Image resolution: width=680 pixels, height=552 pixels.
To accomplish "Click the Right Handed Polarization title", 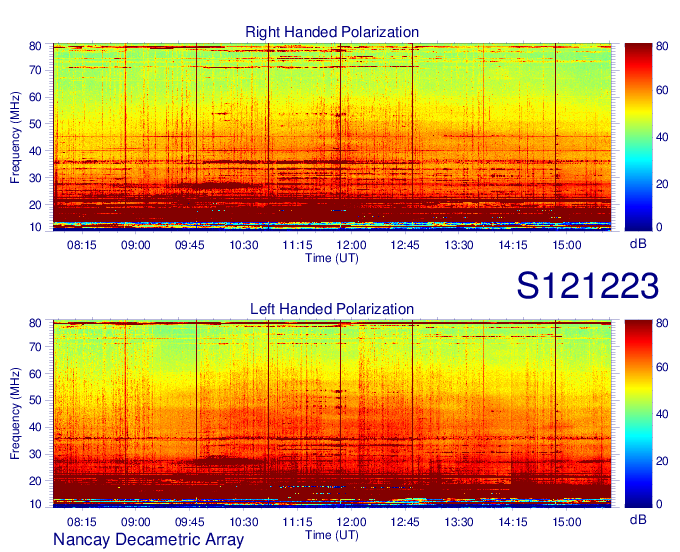I will 332,32.
